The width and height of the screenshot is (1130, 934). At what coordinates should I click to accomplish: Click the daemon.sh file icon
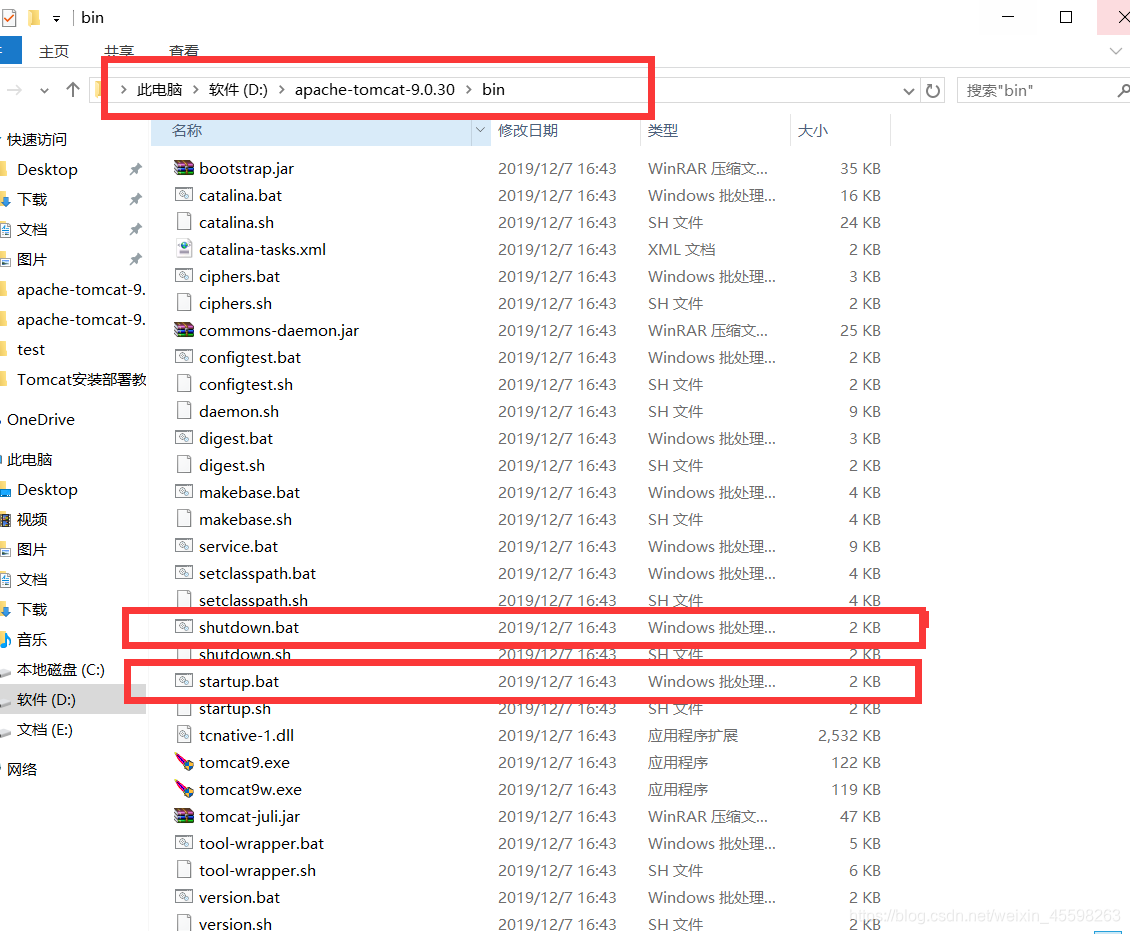coord(184,411)
